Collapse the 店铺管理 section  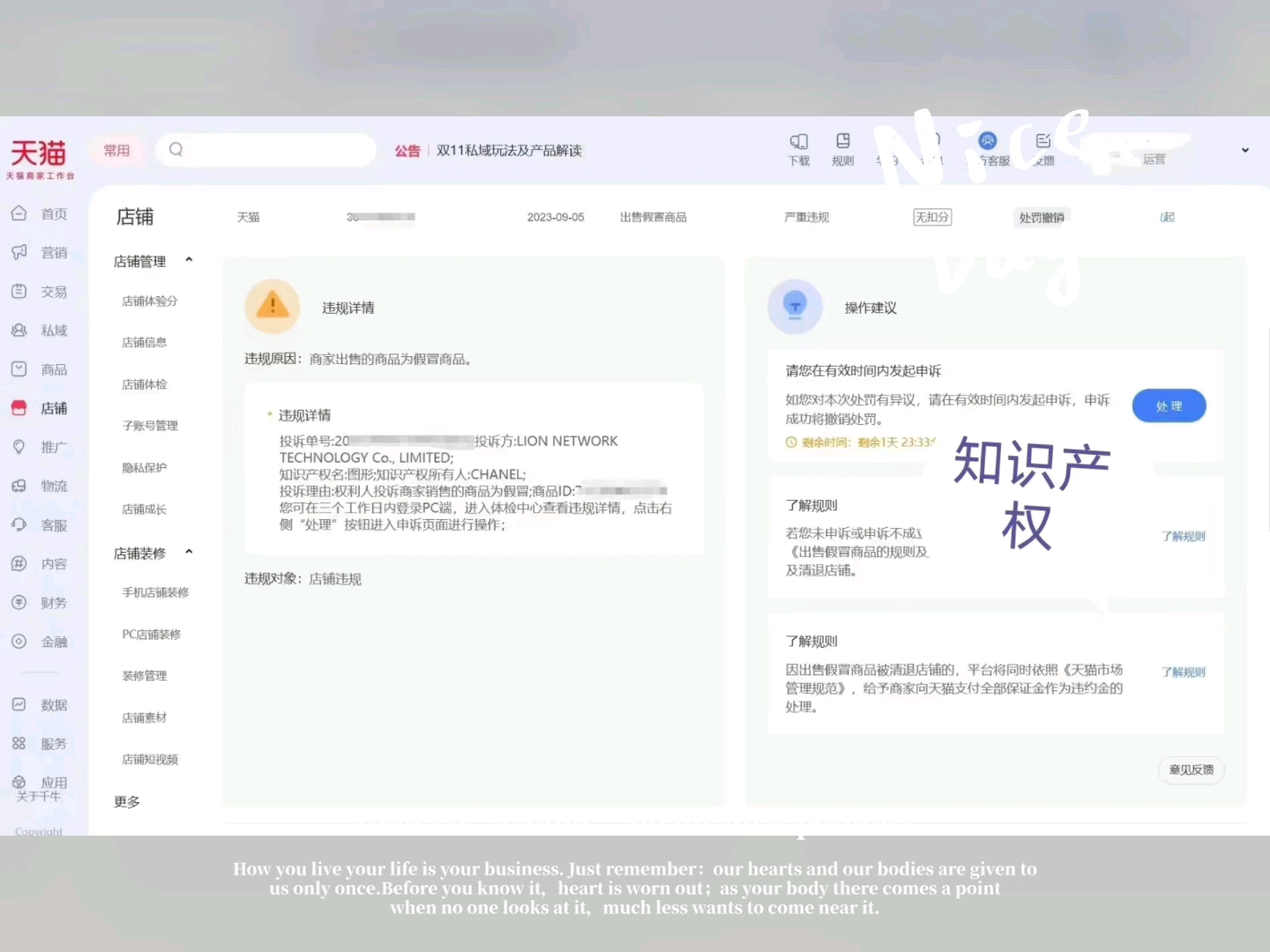[189, 260]
